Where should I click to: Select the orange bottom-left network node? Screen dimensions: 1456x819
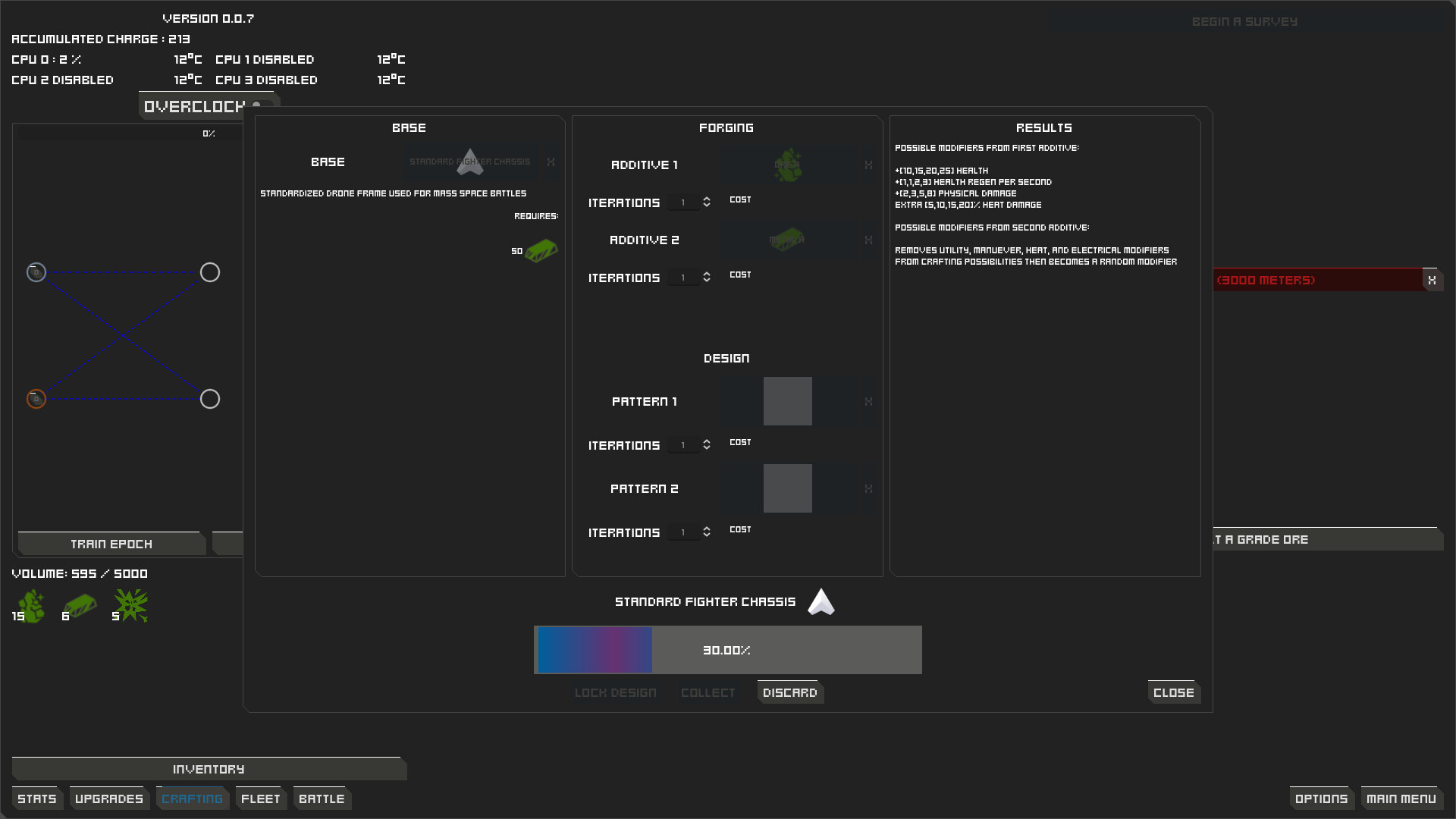[x=36, y=399]
